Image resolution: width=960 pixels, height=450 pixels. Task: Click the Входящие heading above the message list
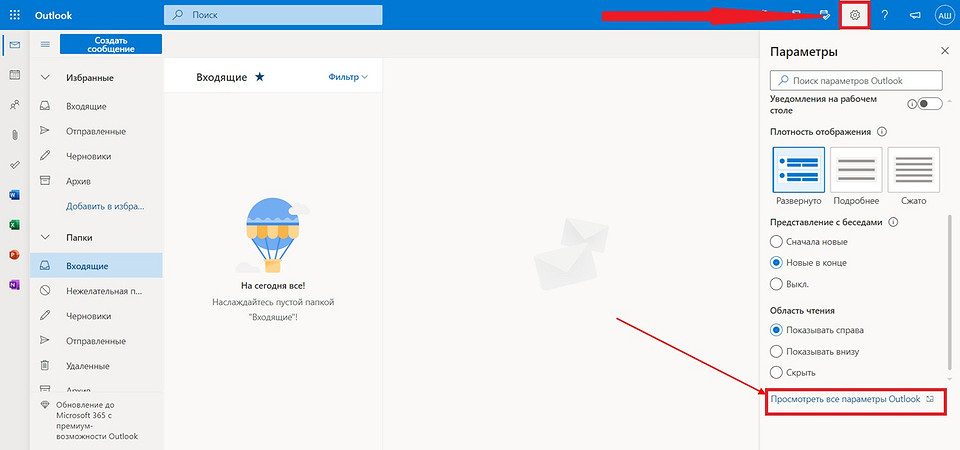(x=222, y=77)
